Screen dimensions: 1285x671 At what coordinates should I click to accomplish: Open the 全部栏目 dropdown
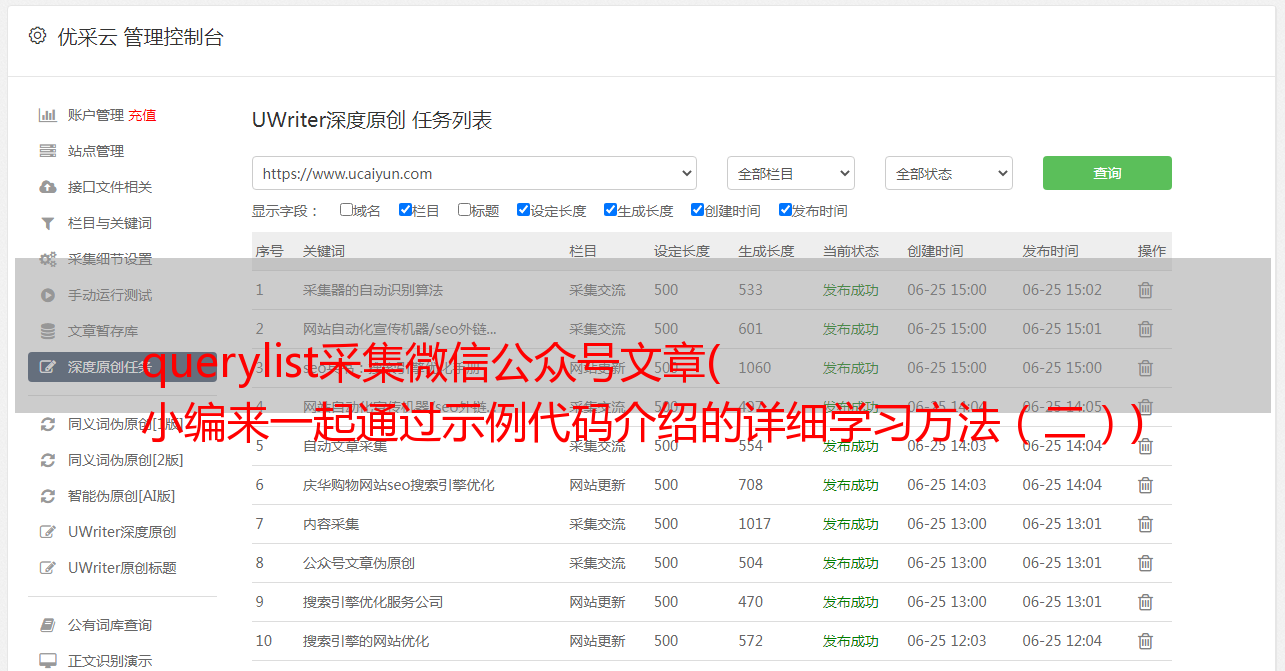790,173
